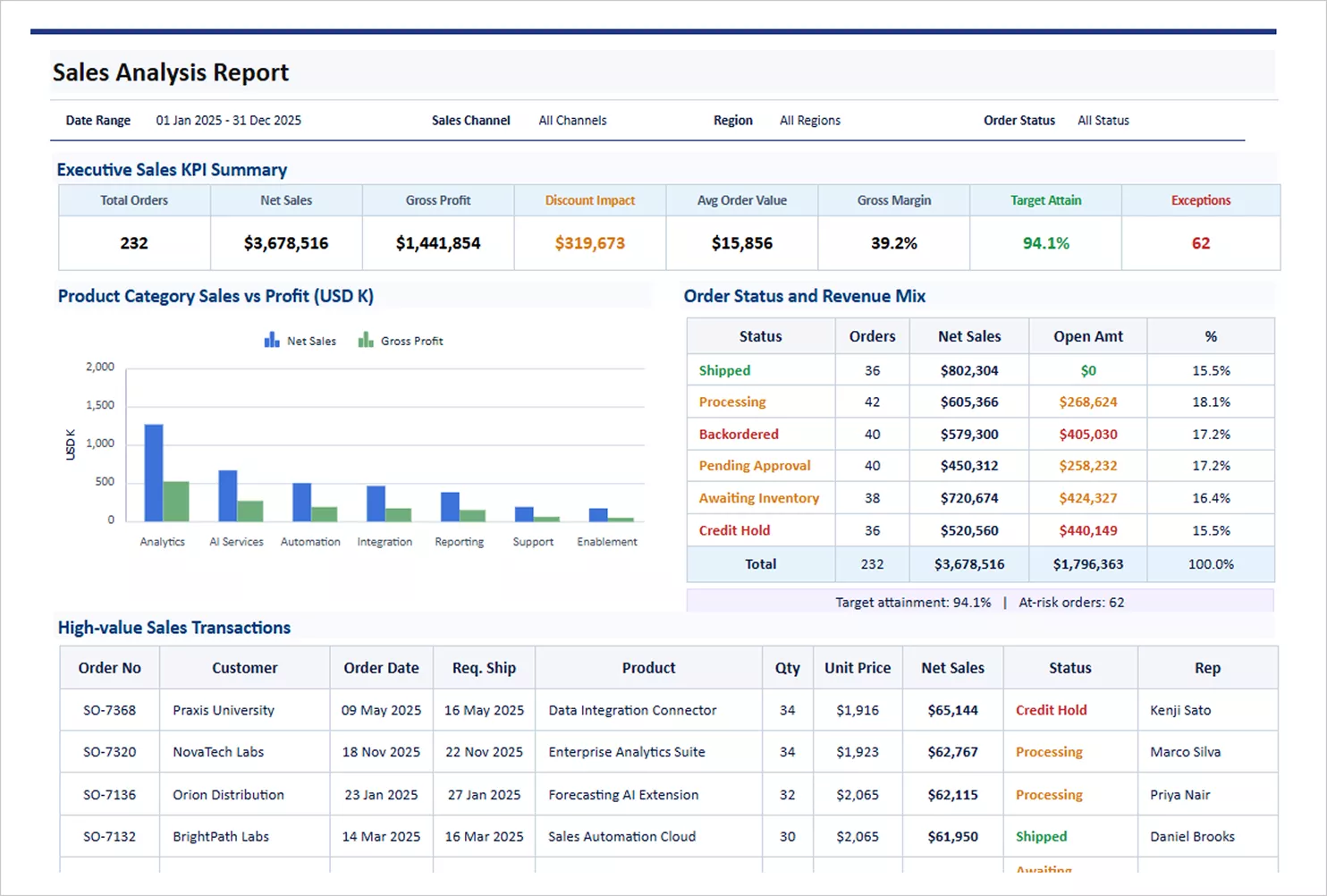Click Shipped status in SO-7132 row
The image size is (1327, 896).
coord(1041,837)
